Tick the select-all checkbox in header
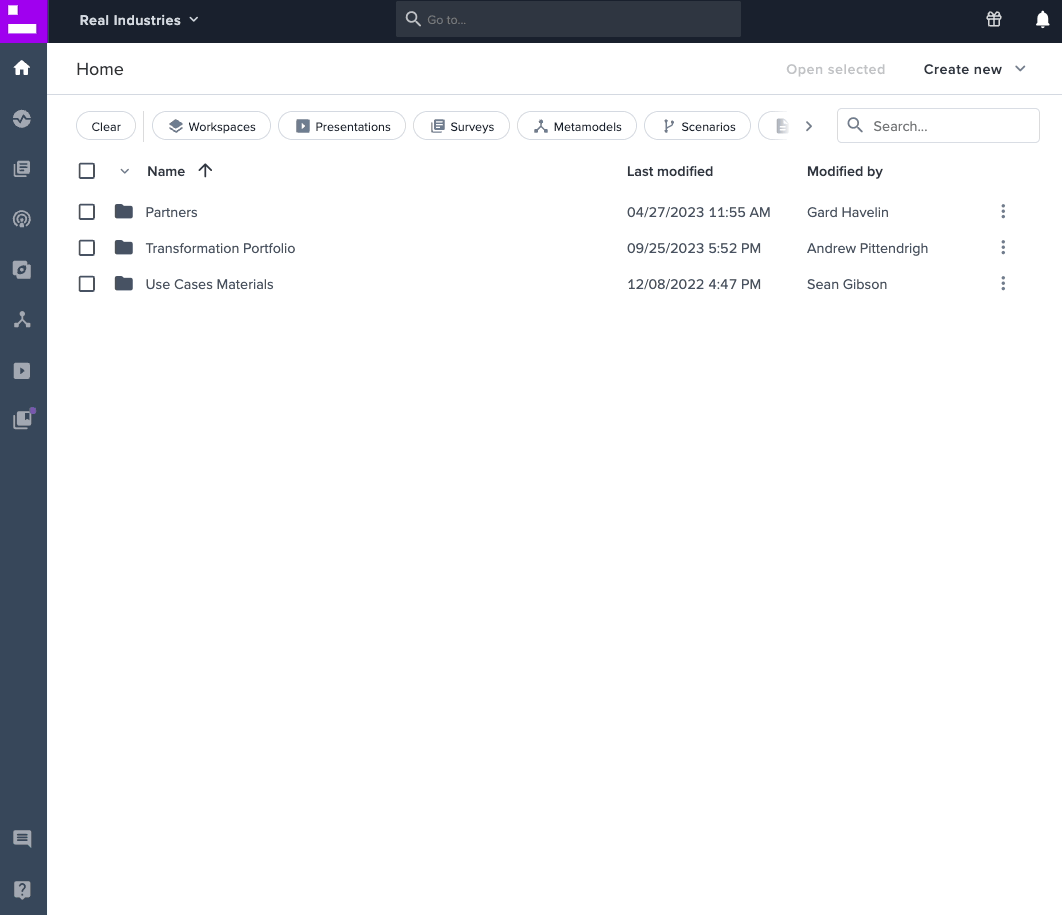Viewport: 1062px width, 915px height. 87,171
